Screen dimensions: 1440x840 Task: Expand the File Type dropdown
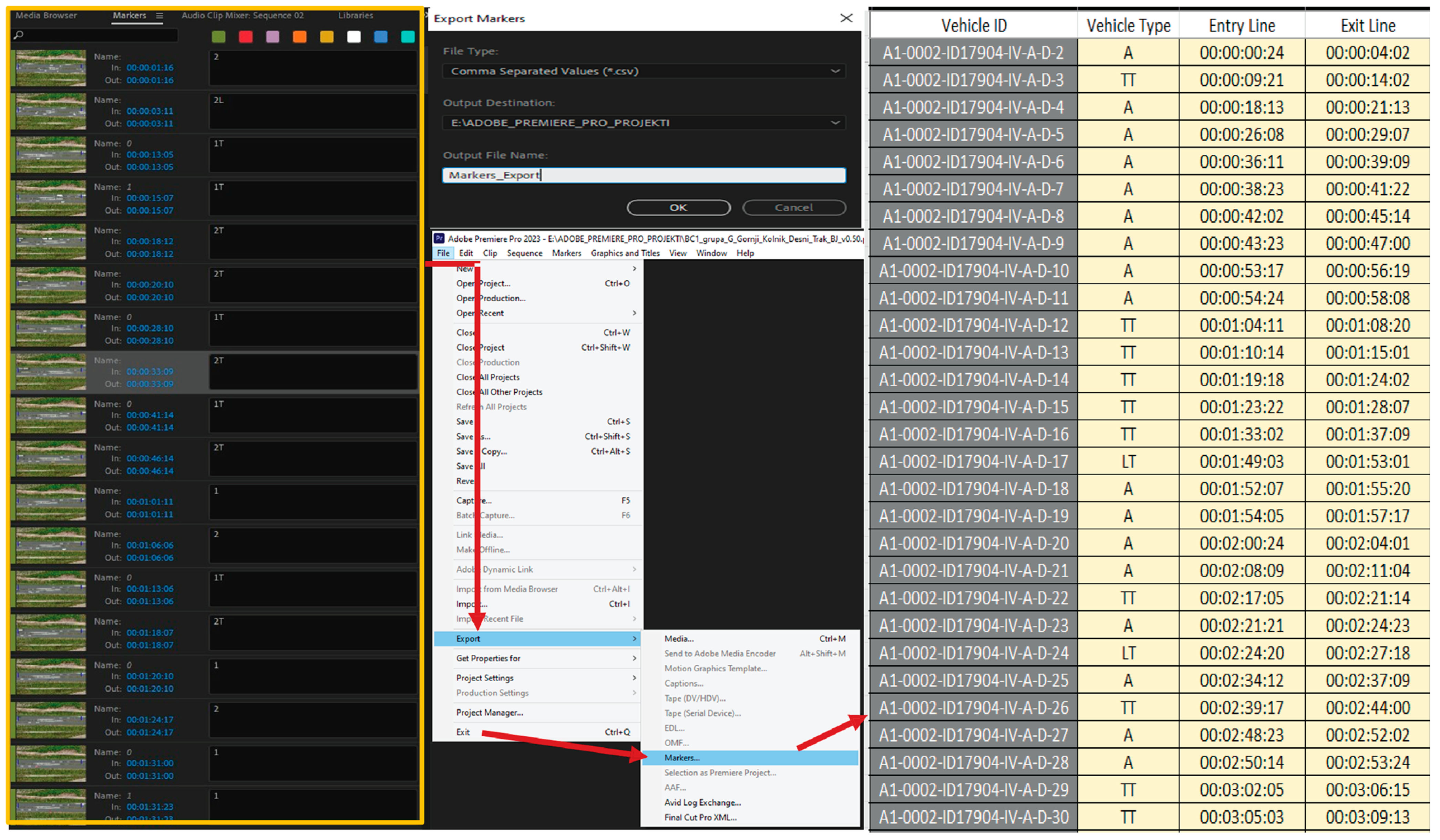pyautogui.click(x=835, y=71)
